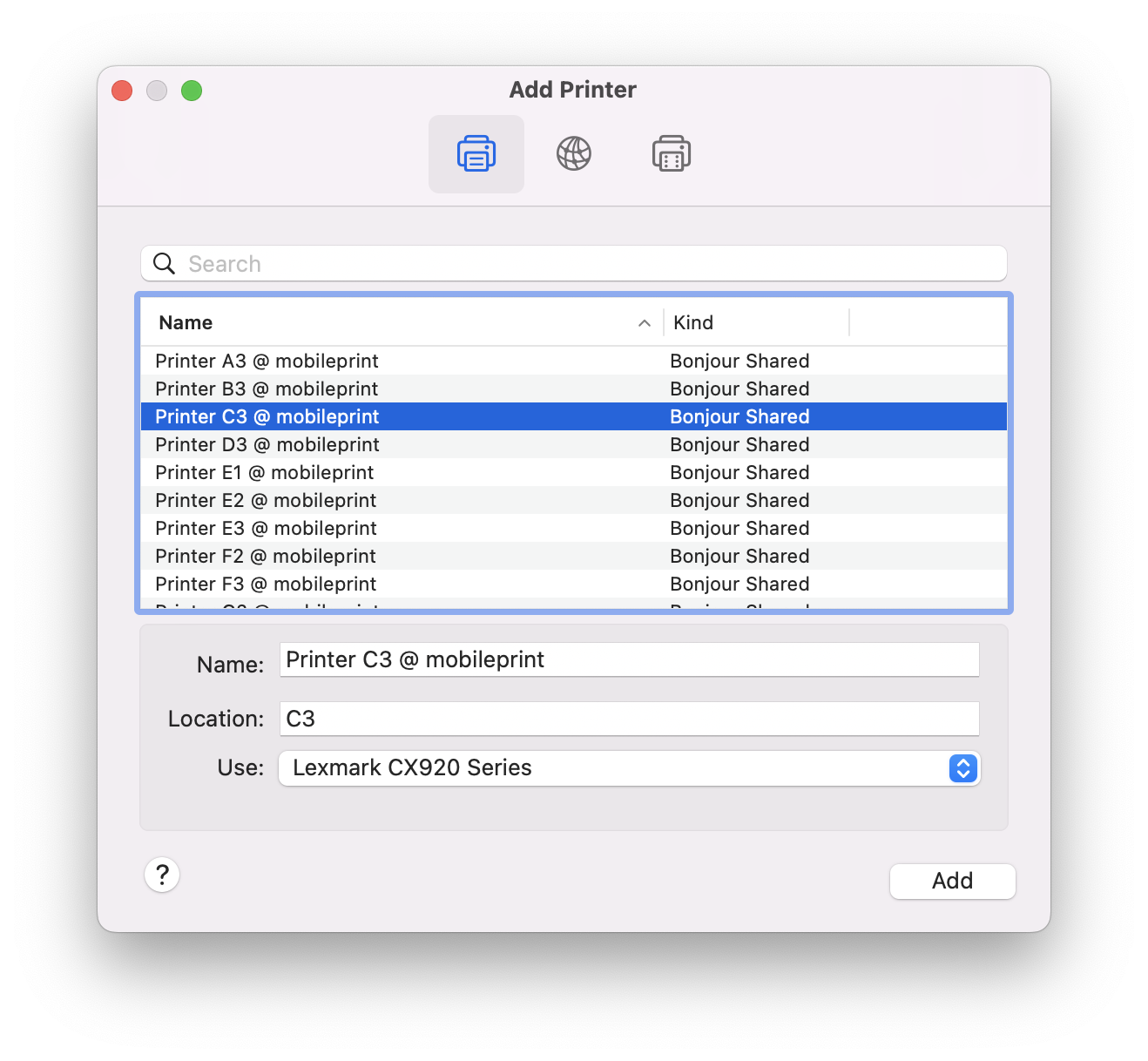The image size is (1148, 1061).
Task: Open the help question mark button
Action: tap(162, 875)
